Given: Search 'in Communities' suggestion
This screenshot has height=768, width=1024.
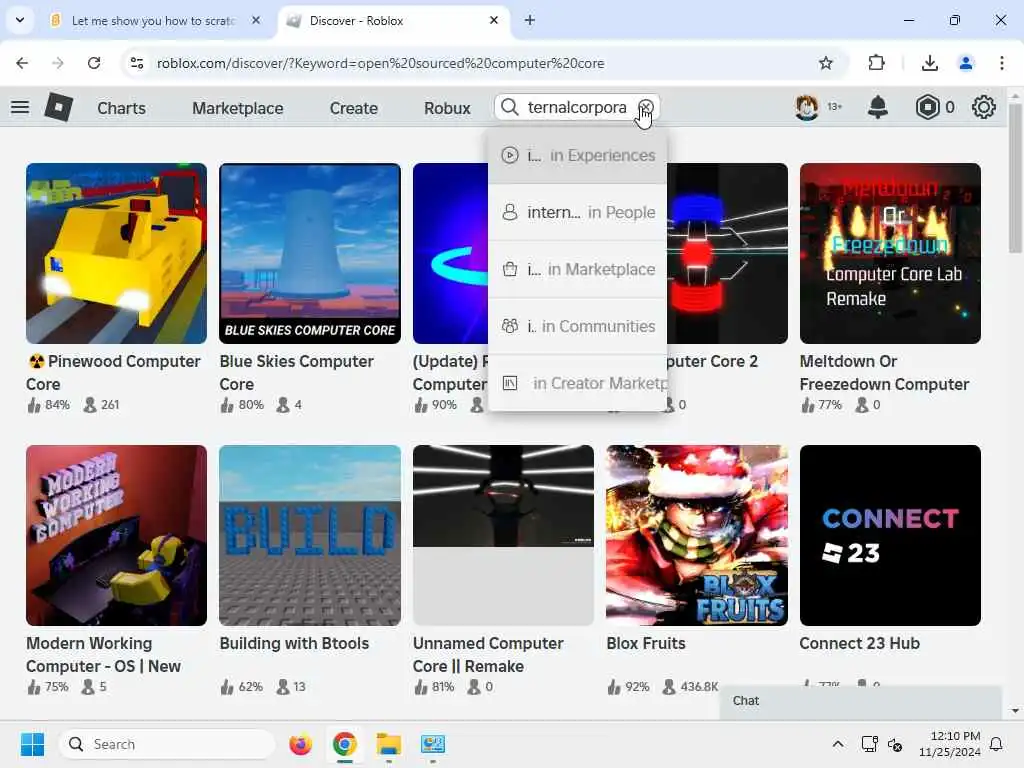Looking at the screenshot, I should click(577, 326).
